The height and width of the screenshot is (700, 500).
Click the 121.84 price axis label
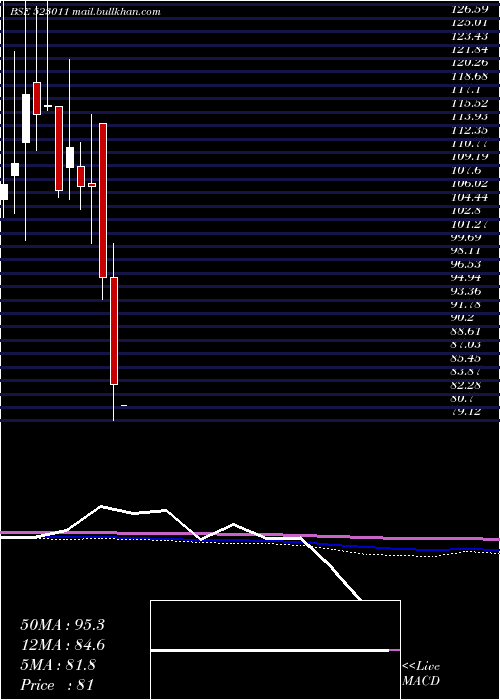[471, 49]
